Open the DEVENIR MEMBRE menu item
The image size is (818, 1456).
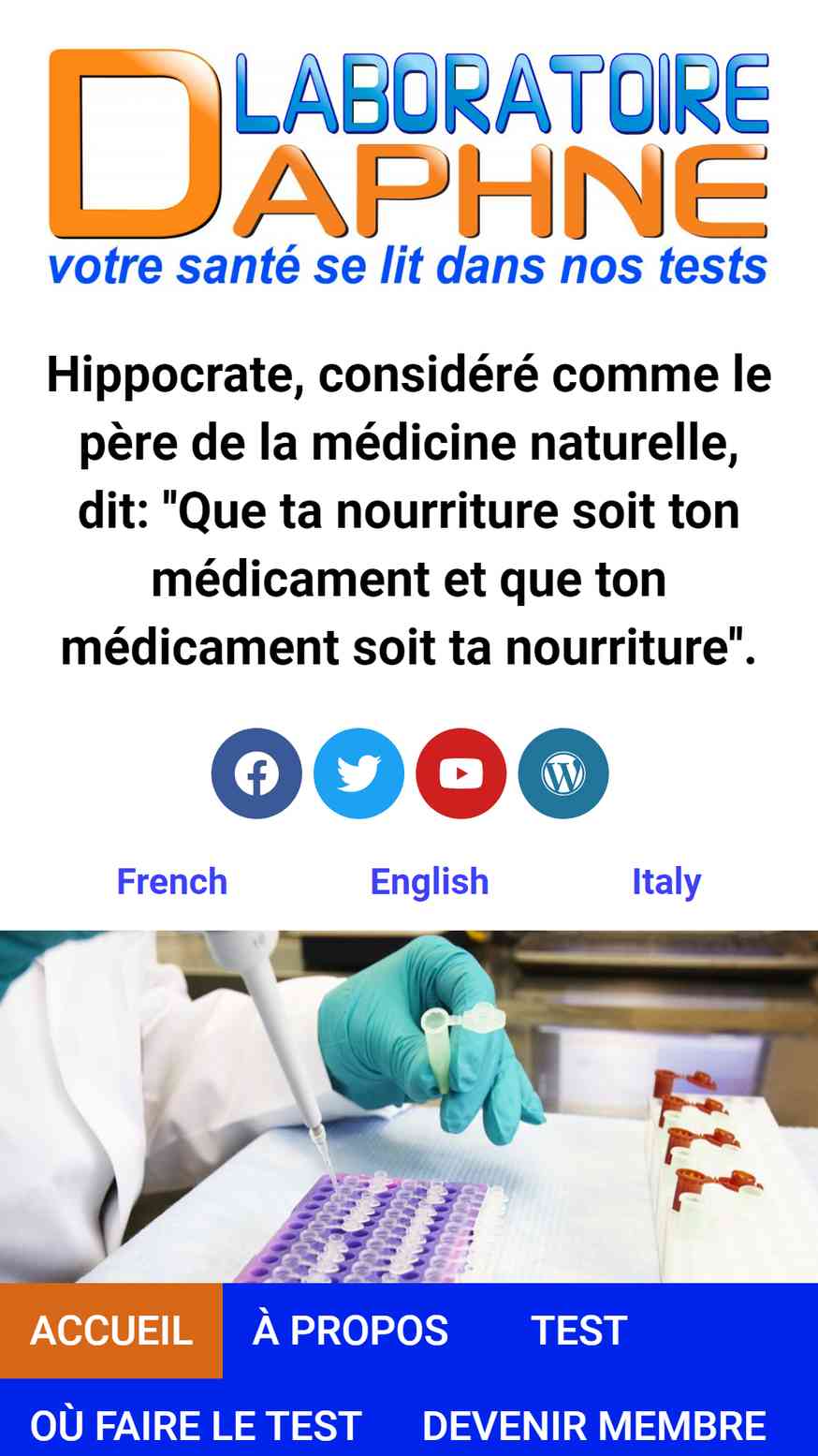click(x=594, y=1426)
